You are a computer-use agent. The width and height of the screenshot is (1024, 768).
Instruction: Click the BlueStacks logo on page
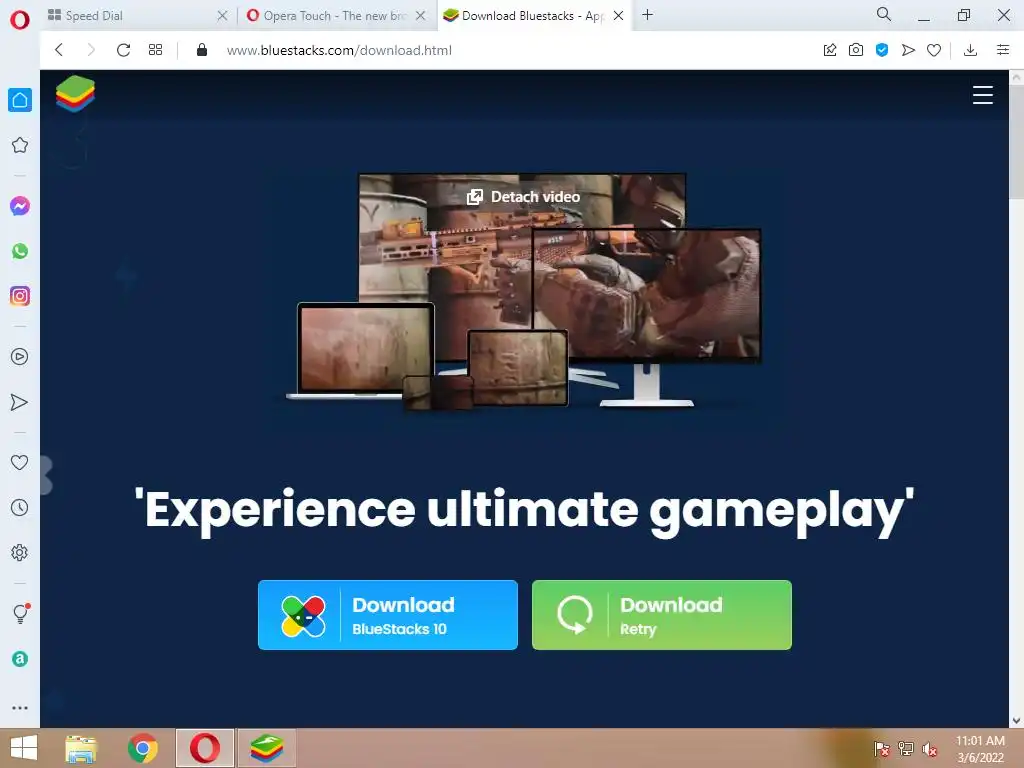pyautogui.click(x=75, y=93)
